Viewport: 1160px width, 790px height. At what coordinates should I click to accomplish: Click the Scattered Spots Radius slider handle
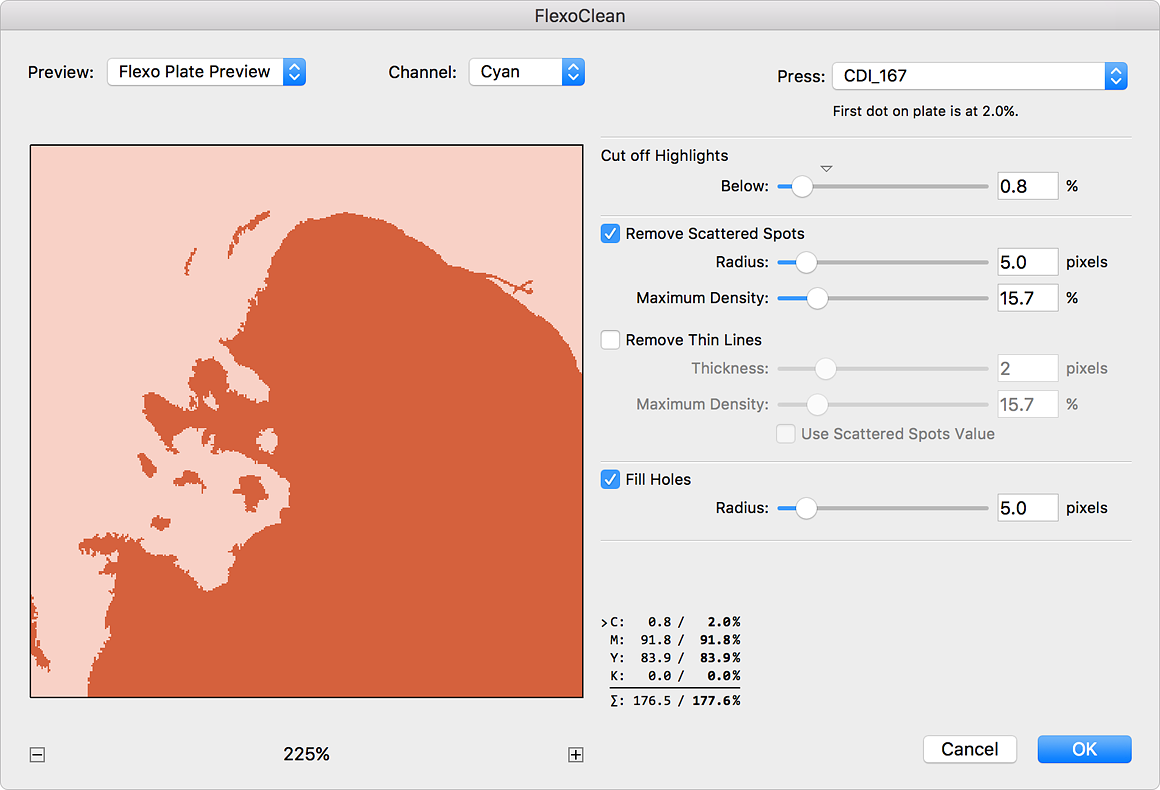[805, 262]
